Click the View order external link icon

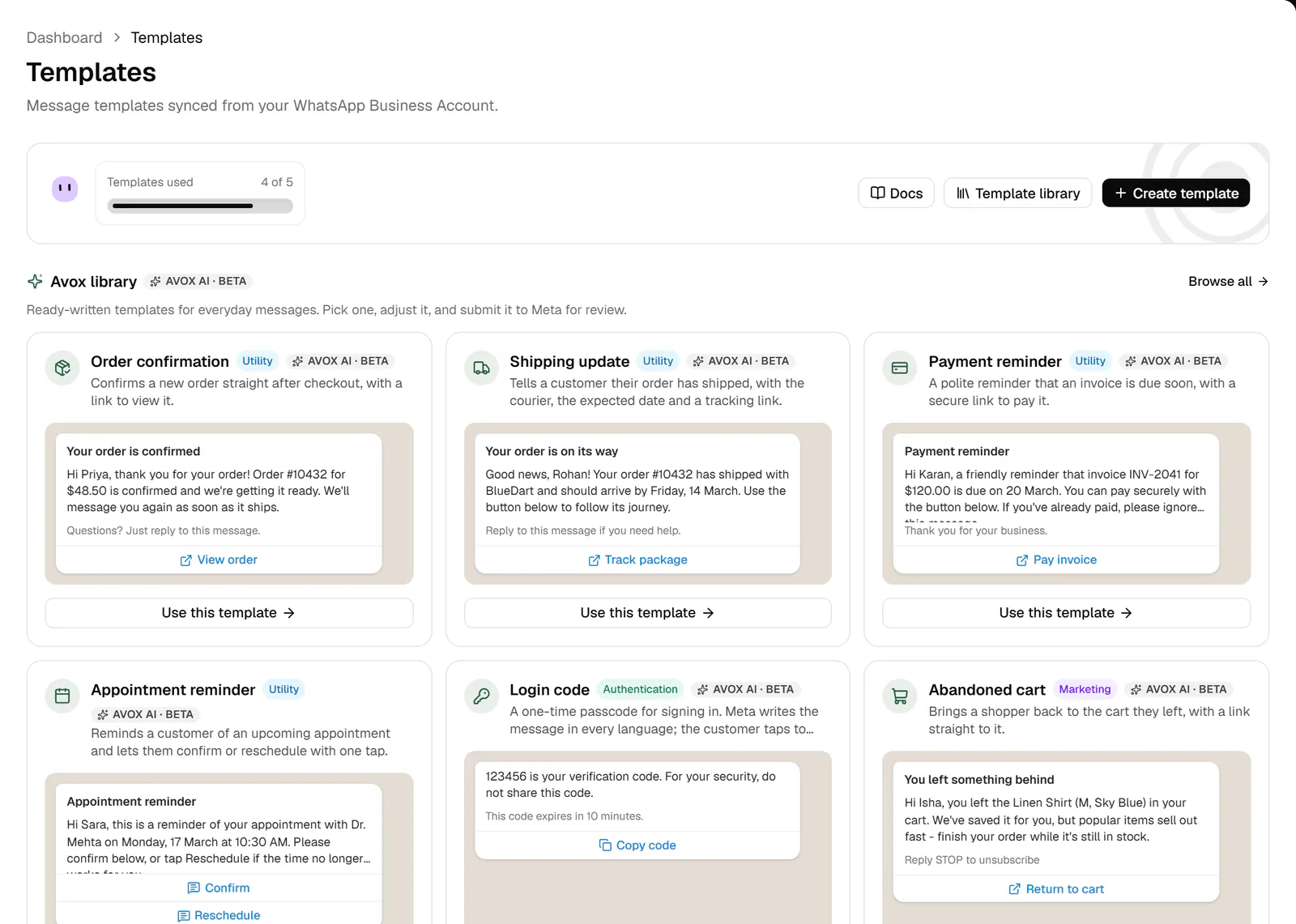185,560
